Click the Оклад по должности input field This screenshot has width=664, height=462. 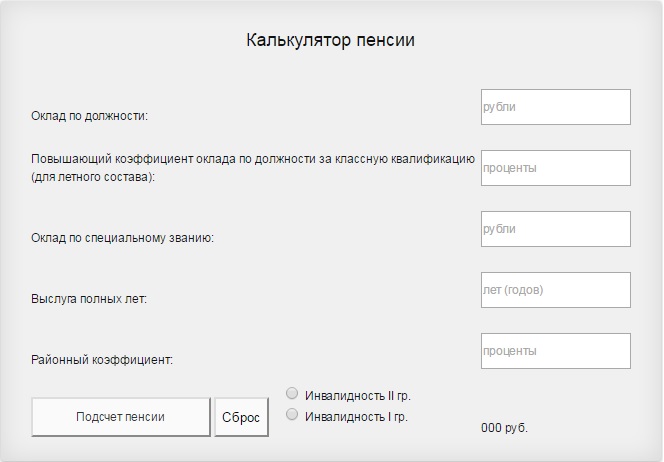pyautogui.click(x=556, y=107)
